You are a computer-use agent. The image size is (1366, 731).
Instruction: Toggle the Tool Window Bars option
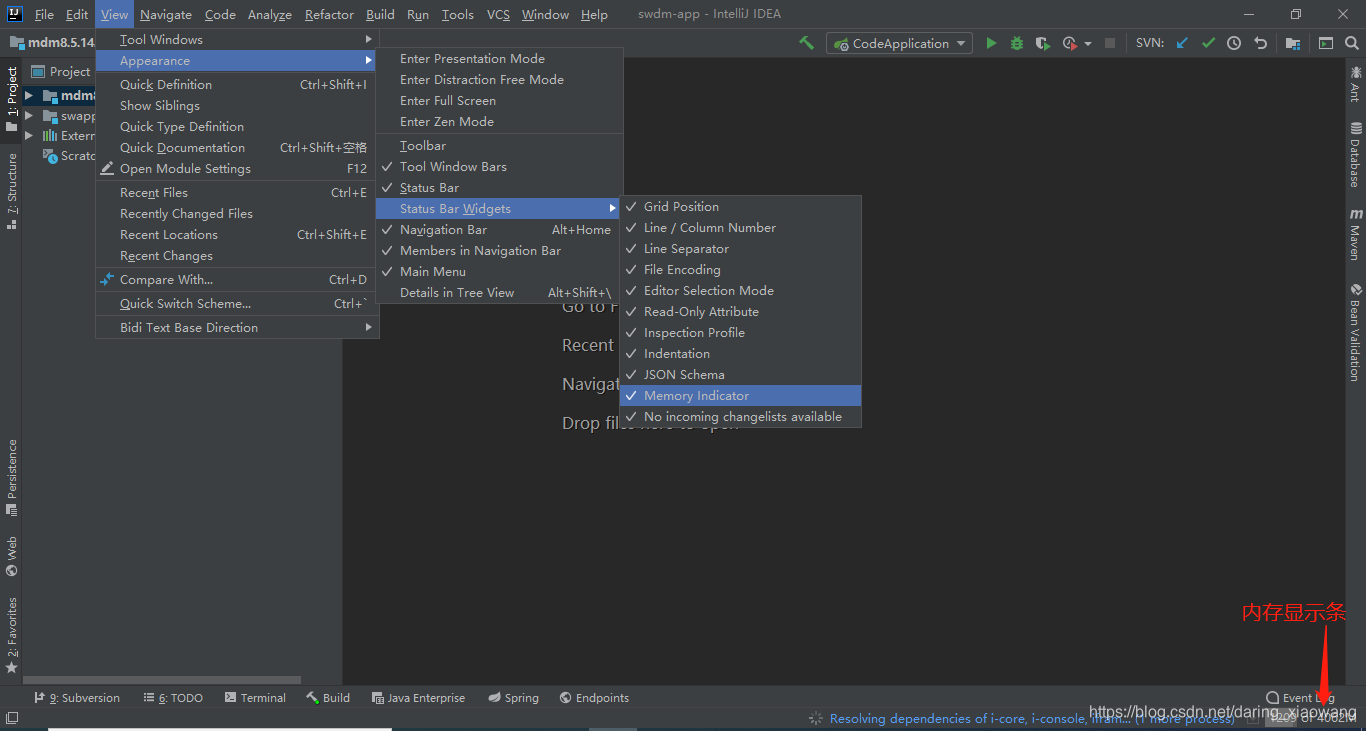pyautogui.click(x=499, y=167)
